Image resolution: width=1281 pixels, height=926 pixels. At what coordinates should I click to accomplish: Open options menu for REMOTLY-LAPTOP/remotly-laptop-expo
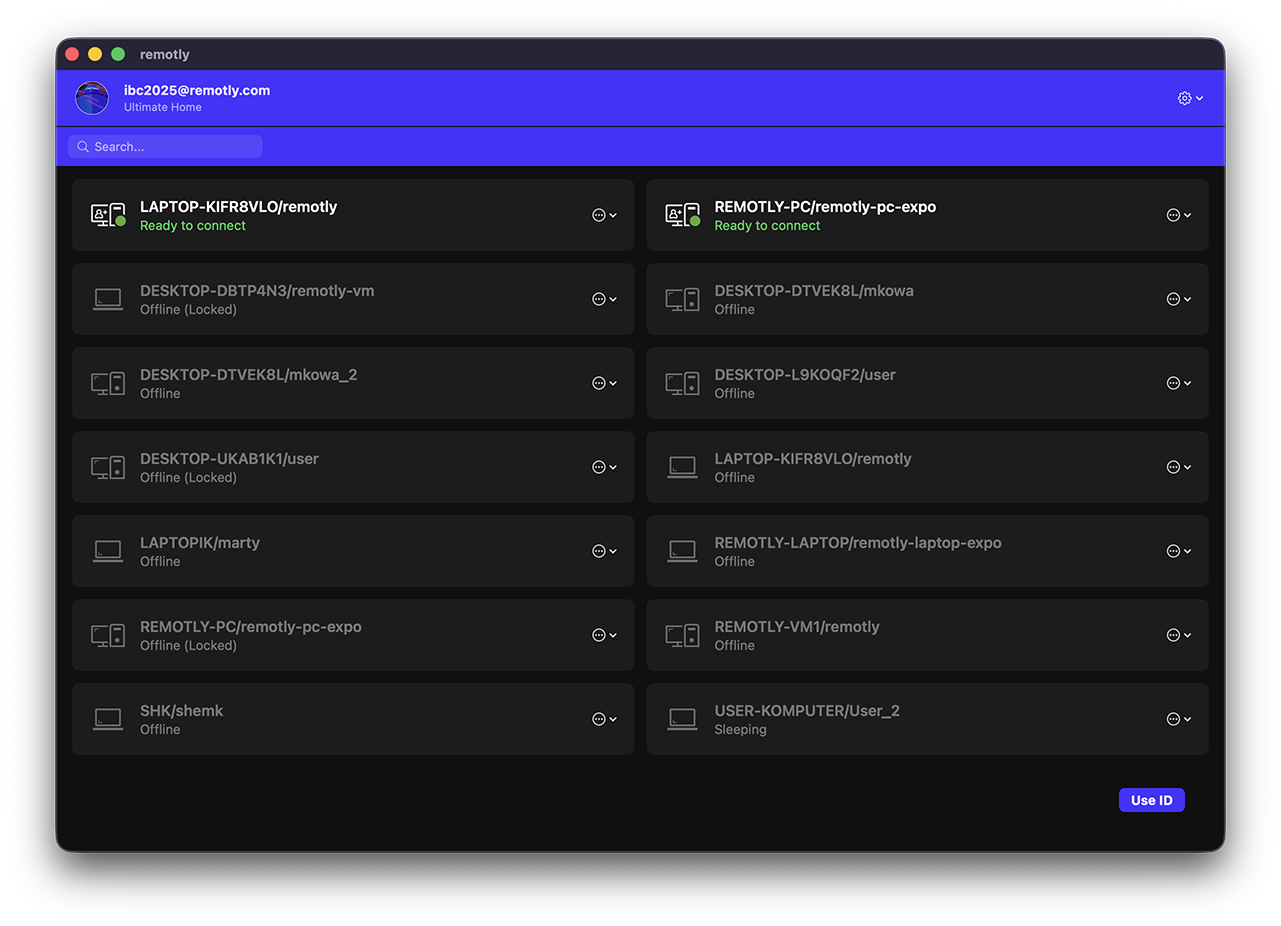pos(1179,551)
